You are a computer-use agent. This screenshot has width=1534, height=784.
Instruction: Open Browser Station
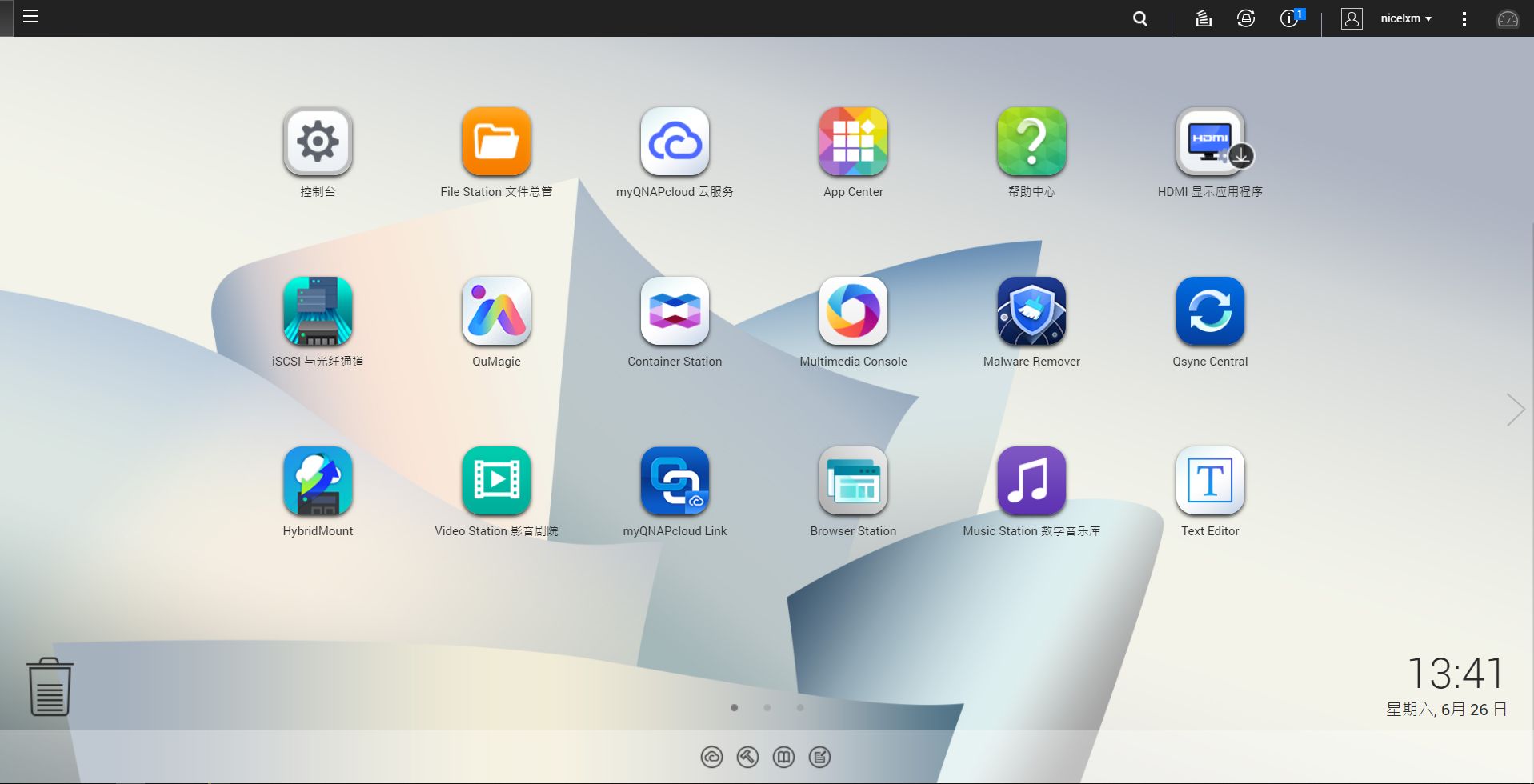[853, 481]
